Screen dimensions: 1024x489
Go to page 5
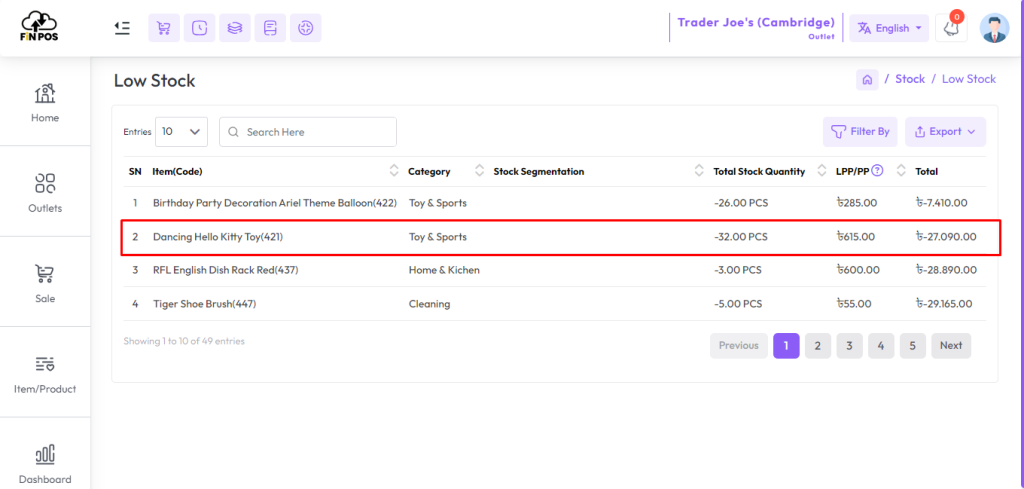click(912, 345)
